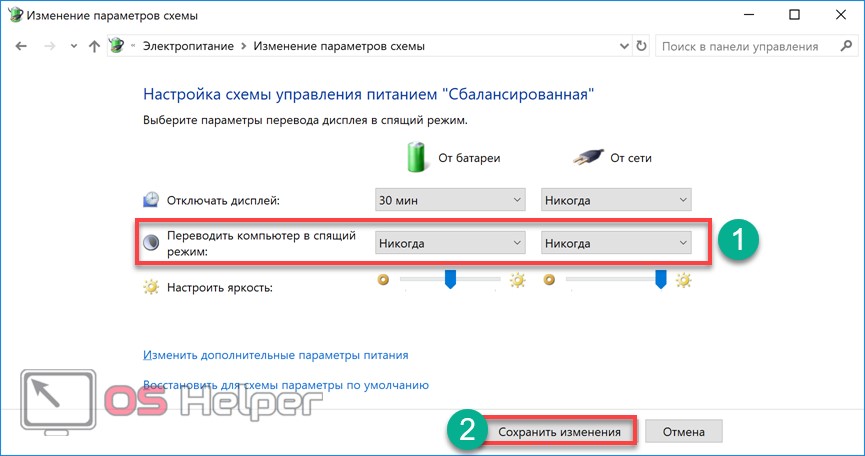Click the forward navigation arrow
The height and width of the screenshot is (456, 865).
click(50, 46)
